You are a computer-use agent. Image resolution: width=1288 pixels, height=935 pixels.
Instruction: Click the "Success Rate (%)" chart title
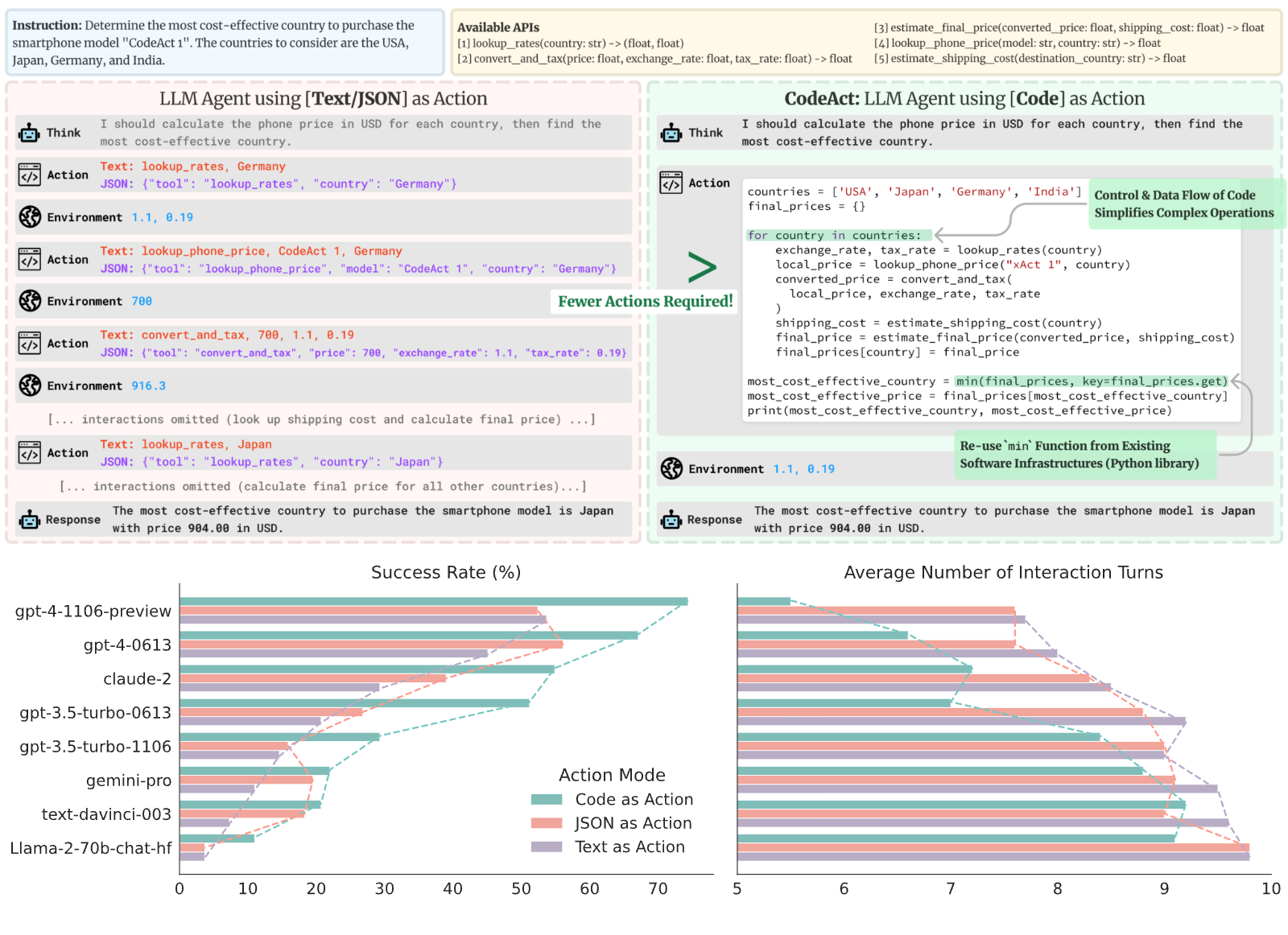[446, 572]
